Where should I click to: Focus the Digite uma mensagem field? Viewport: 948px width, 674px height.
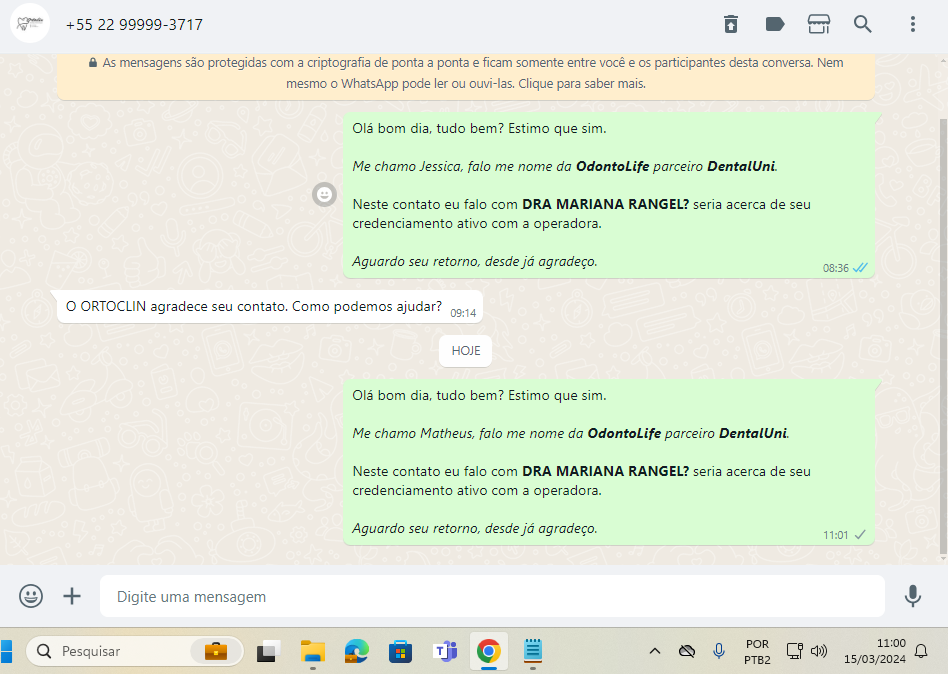[x=492, y=596]
